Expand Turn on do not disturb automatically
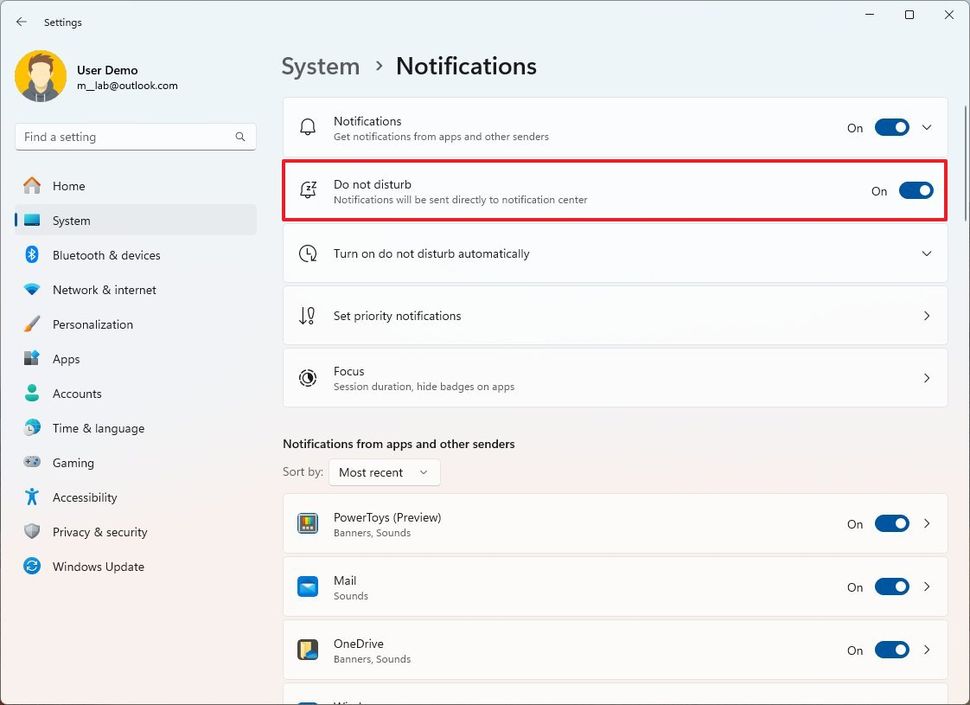The width and height of the screenshot is (970, 705). pos(926,253)
